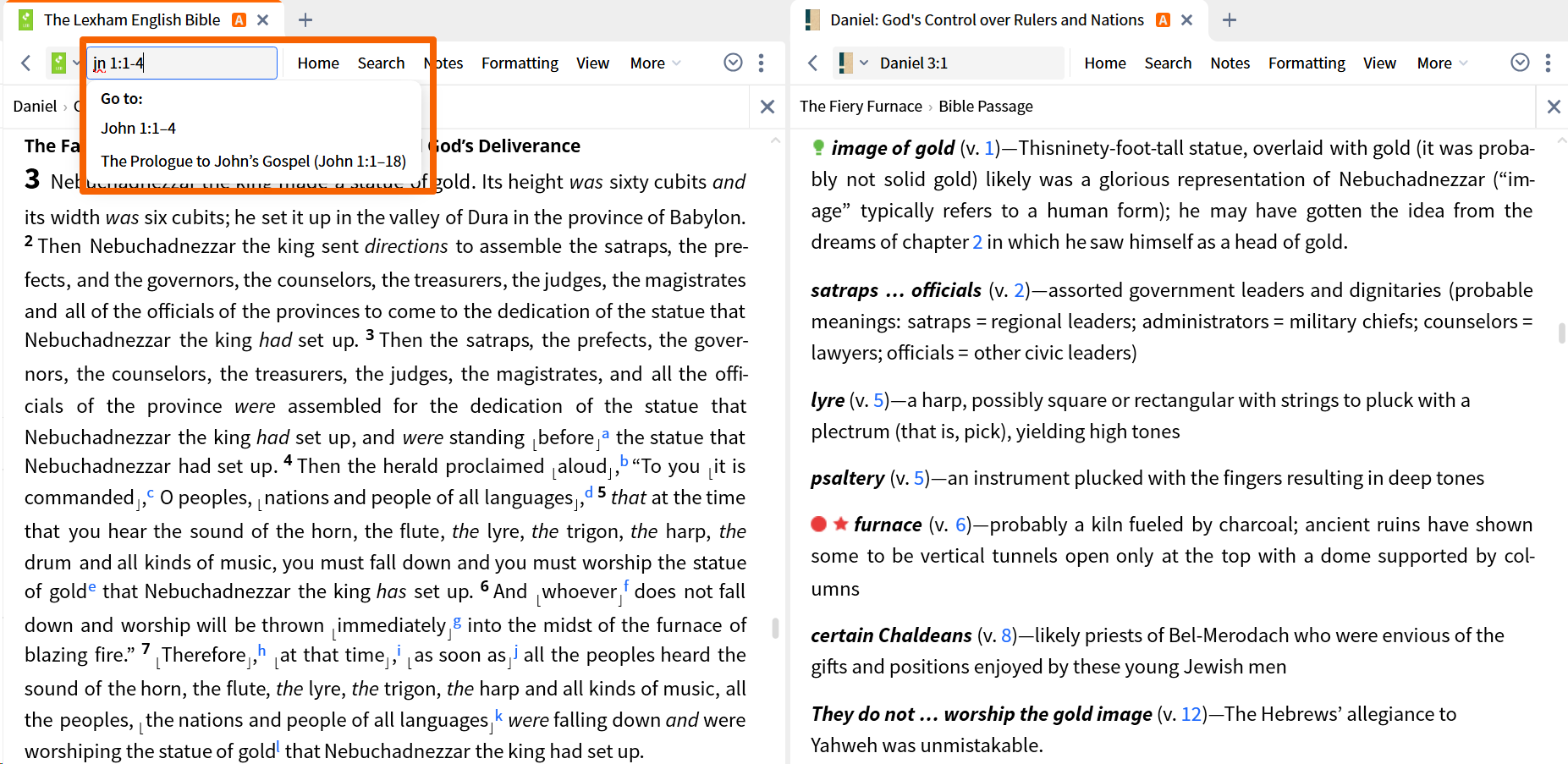Click the "Bible Passage" breadcrumb
This screenshot has height=764, width=1568.
tap(986, 106)
